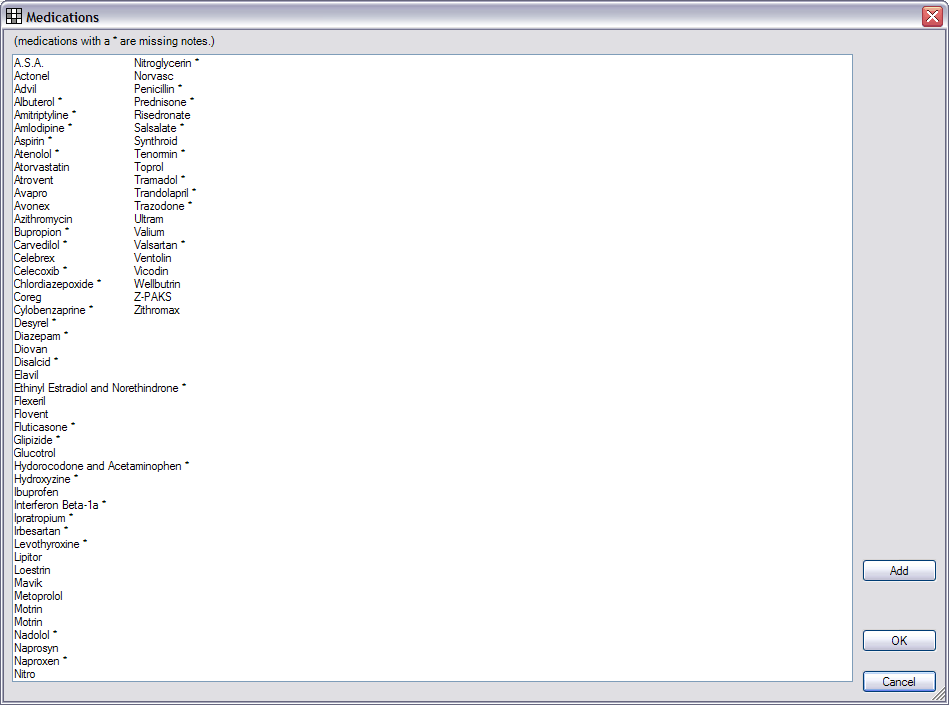Click the Add button
This screenshot has width=949, height=705.
tap(899, 571)
